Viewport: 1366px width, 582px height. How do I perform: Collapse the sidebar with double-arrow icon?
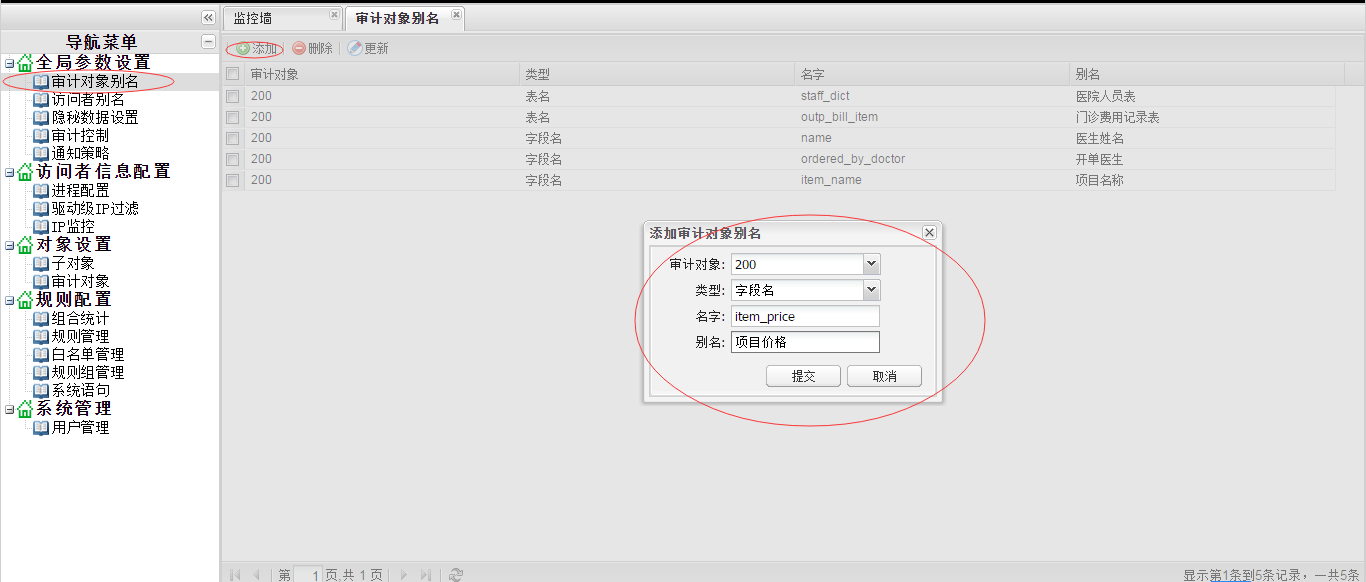pyautogui.click(x=208, y=18)
